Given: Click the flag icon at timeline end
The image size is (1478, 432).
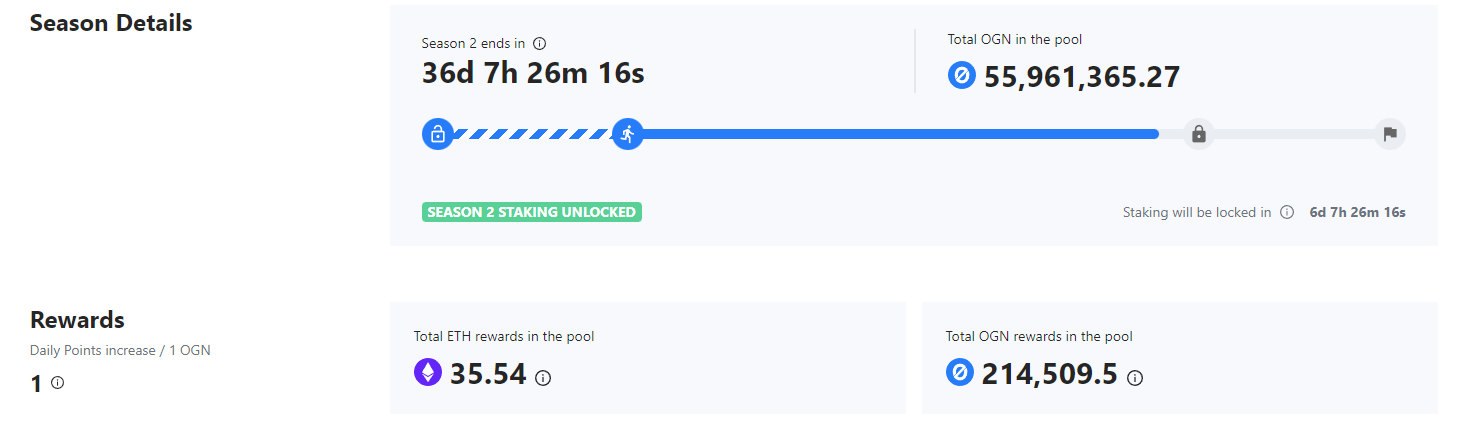Looking at the screenshot, I should (1389, 134).
